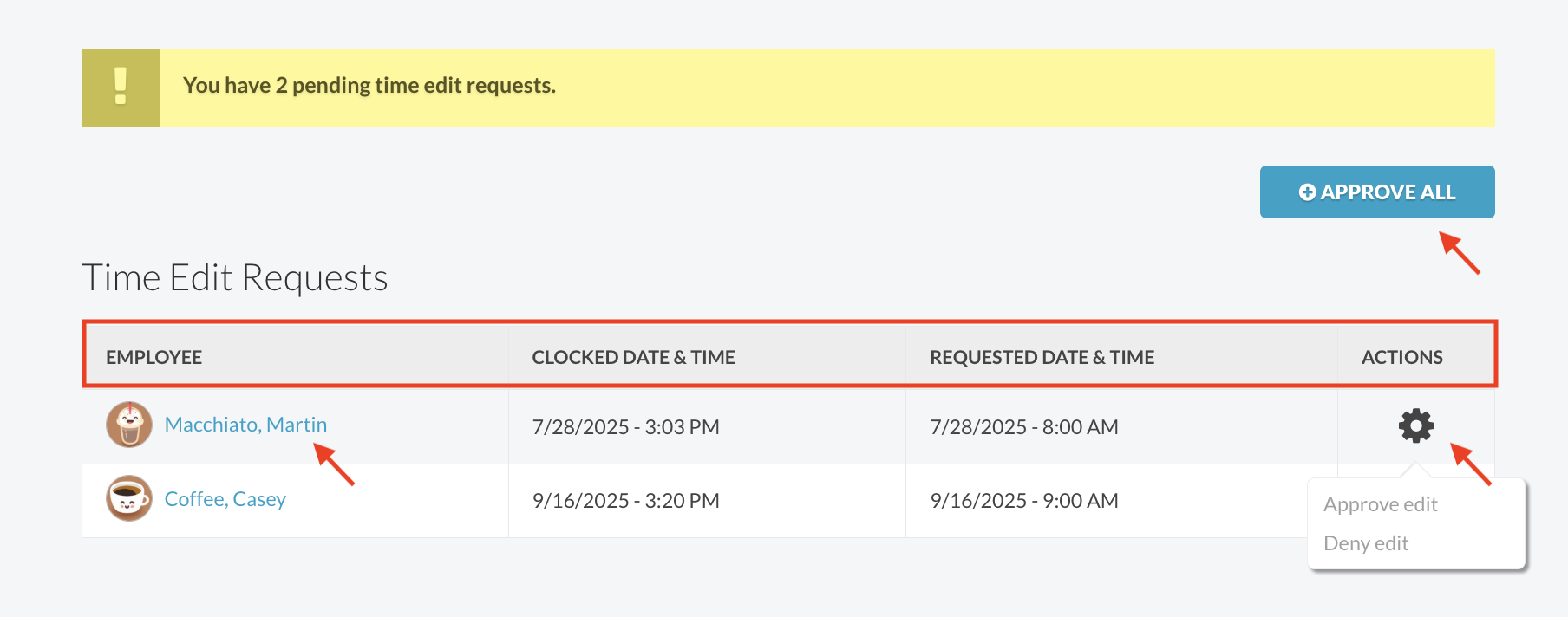Click Martin Macchiato's avatar picture
This screenshot has width=1568, height=617.
point(129,425)
